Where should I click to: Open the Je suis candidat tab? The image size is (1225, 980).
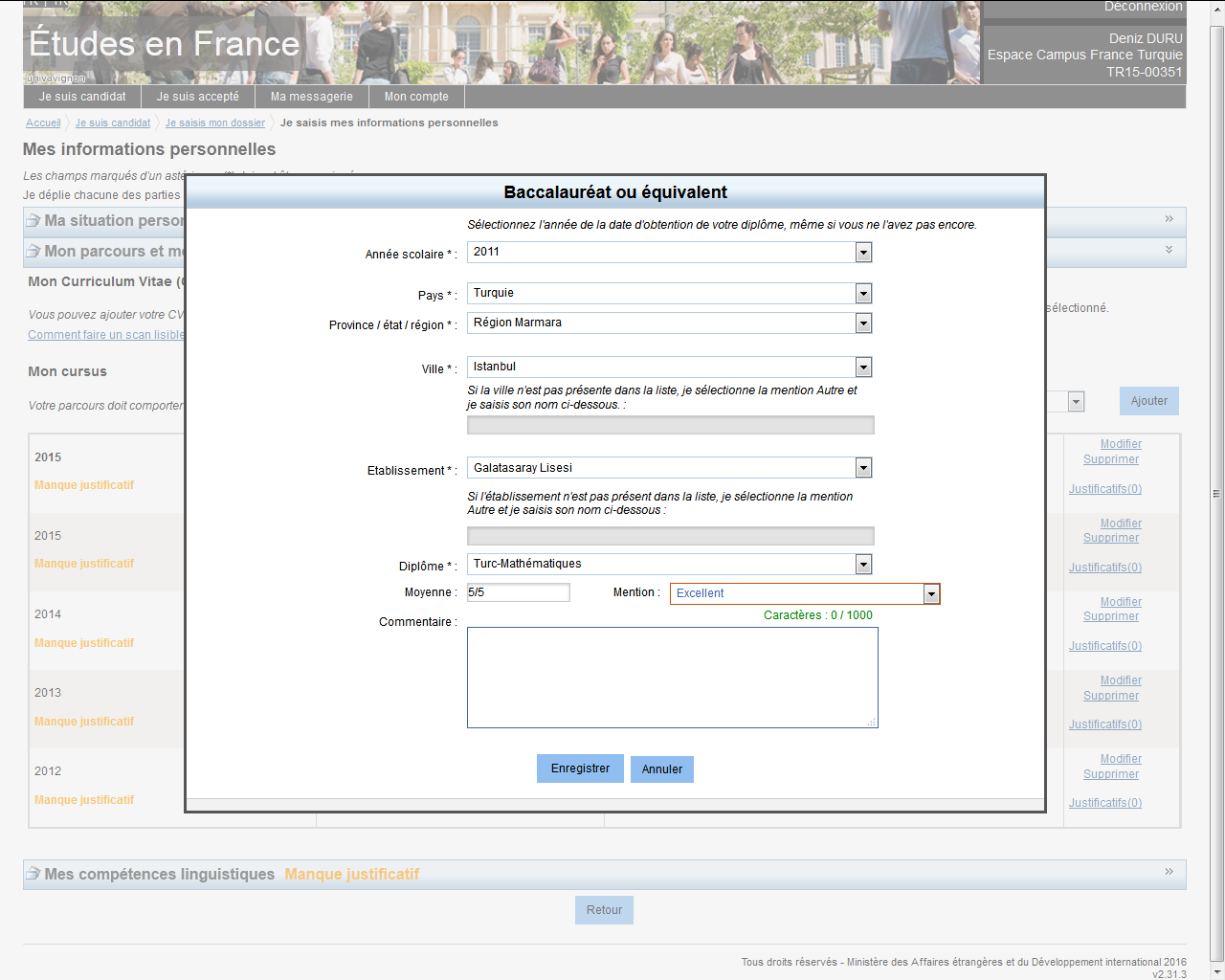tap(82, 97)
